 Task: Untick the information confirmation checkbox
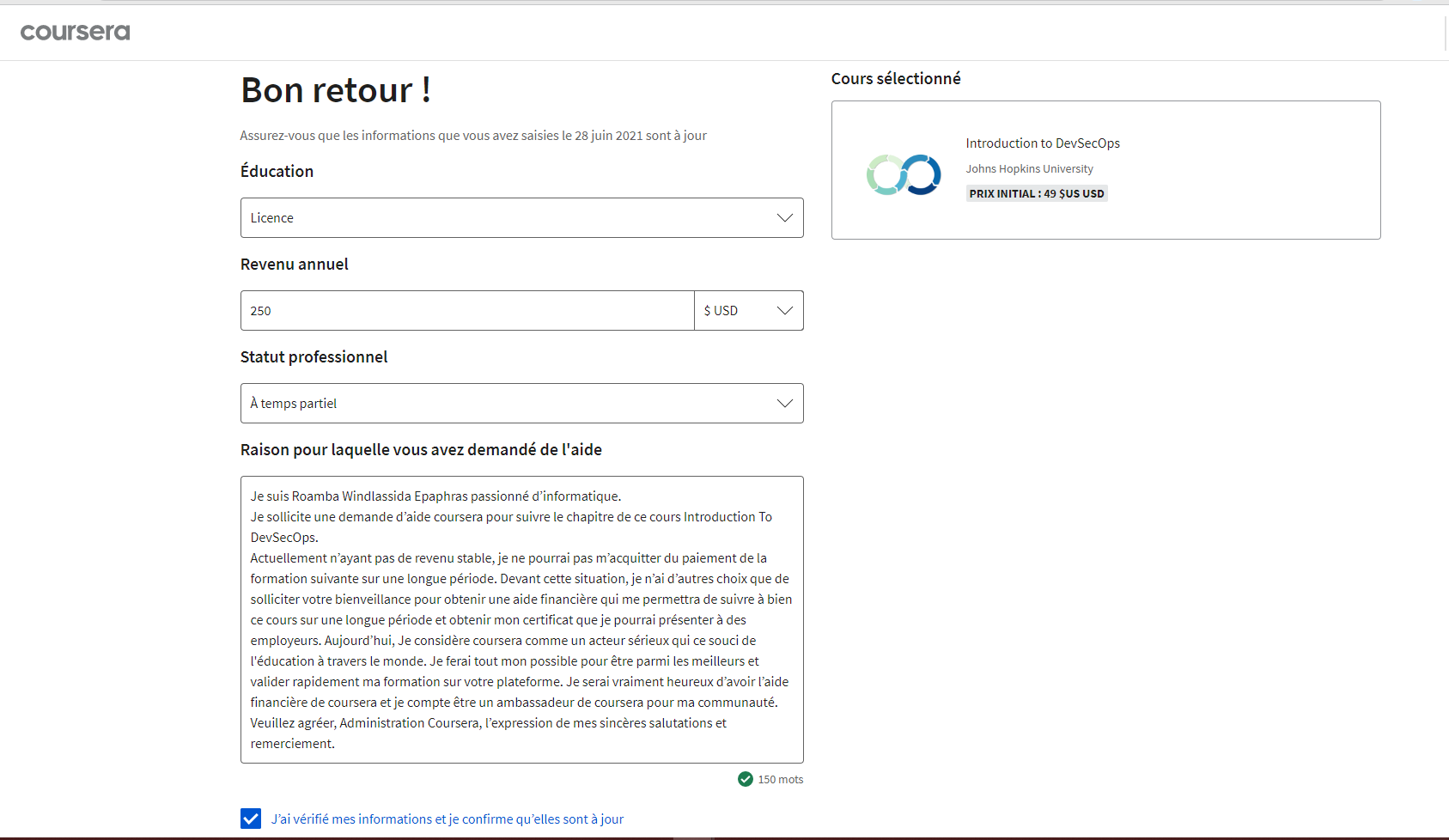(x=251, y=819)
